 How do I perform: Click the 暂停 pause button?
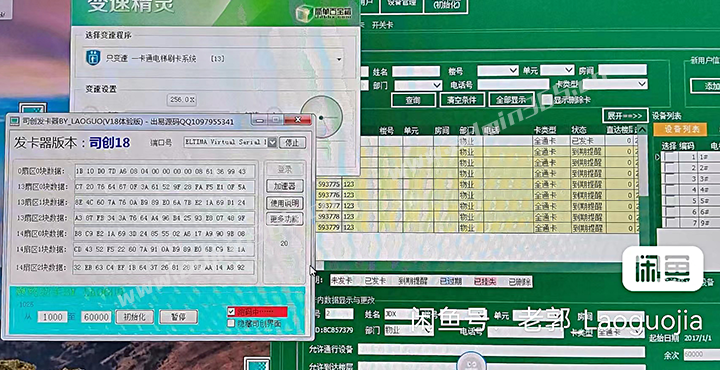click(178, 317)
